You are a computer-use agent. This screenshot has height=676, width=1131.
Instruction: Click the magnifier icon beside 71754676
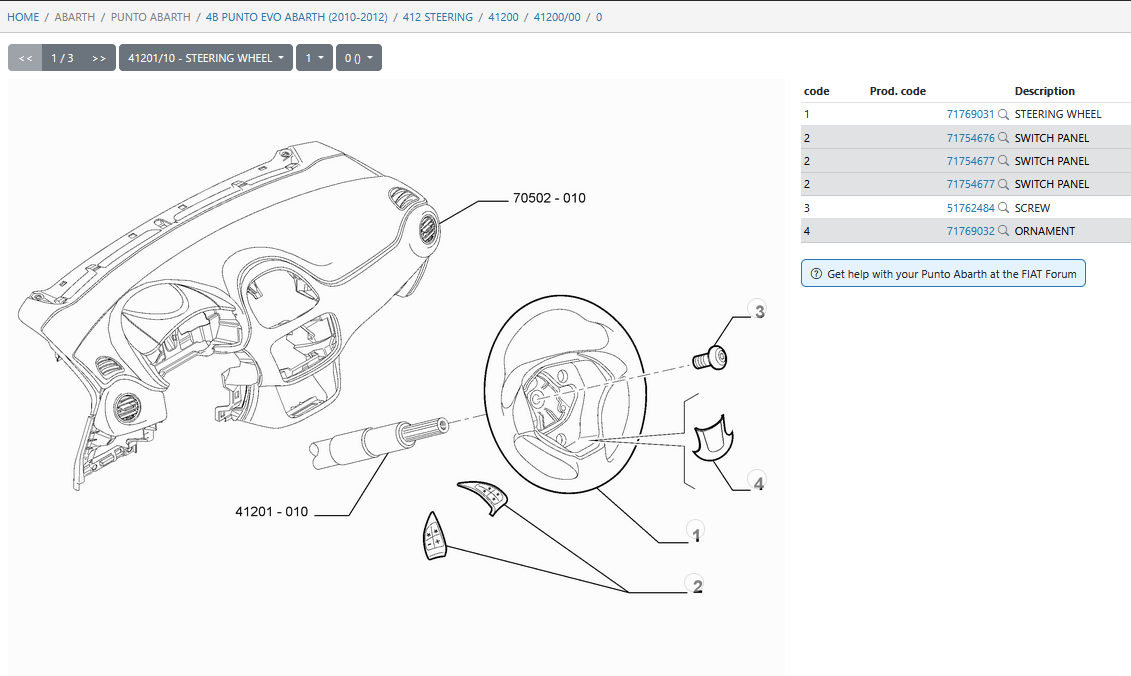click(x=1003, y=138)
